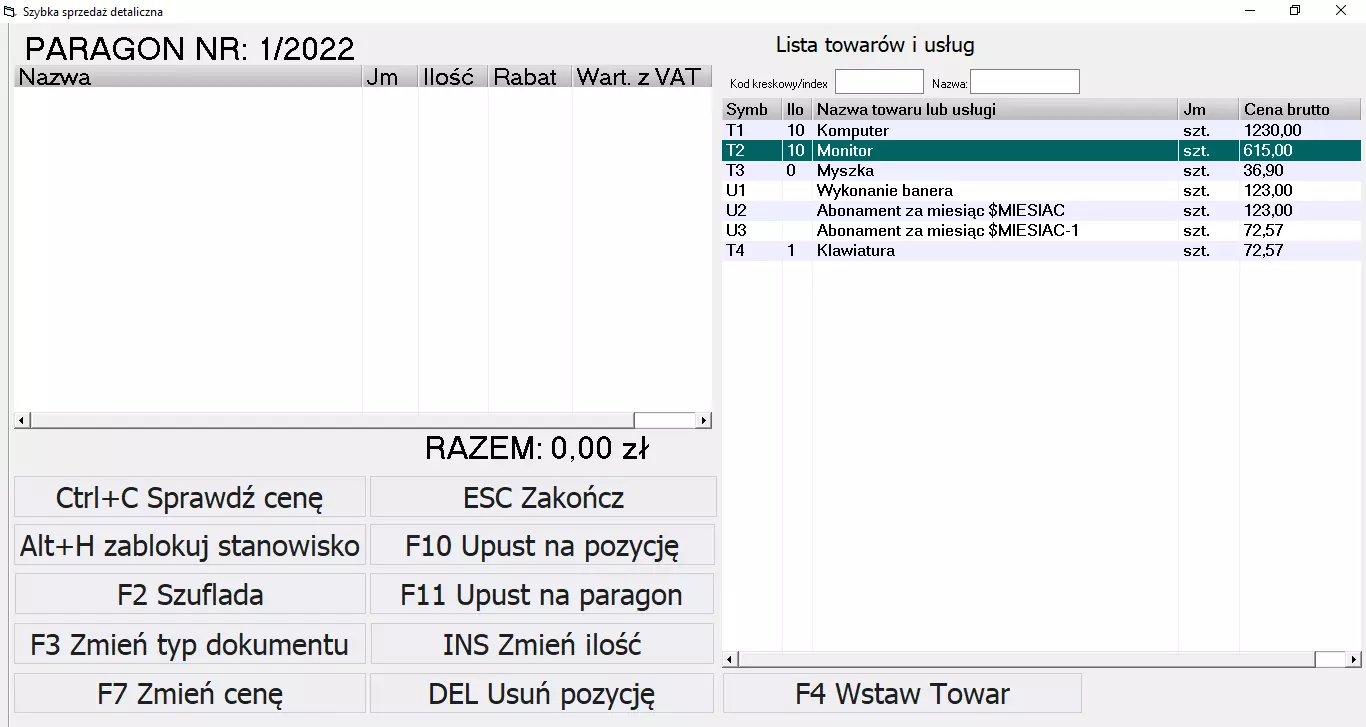The width and height of the screenshot is (1366, 727).
Task: Click the Nazwa search input field
Action: 1024,82
